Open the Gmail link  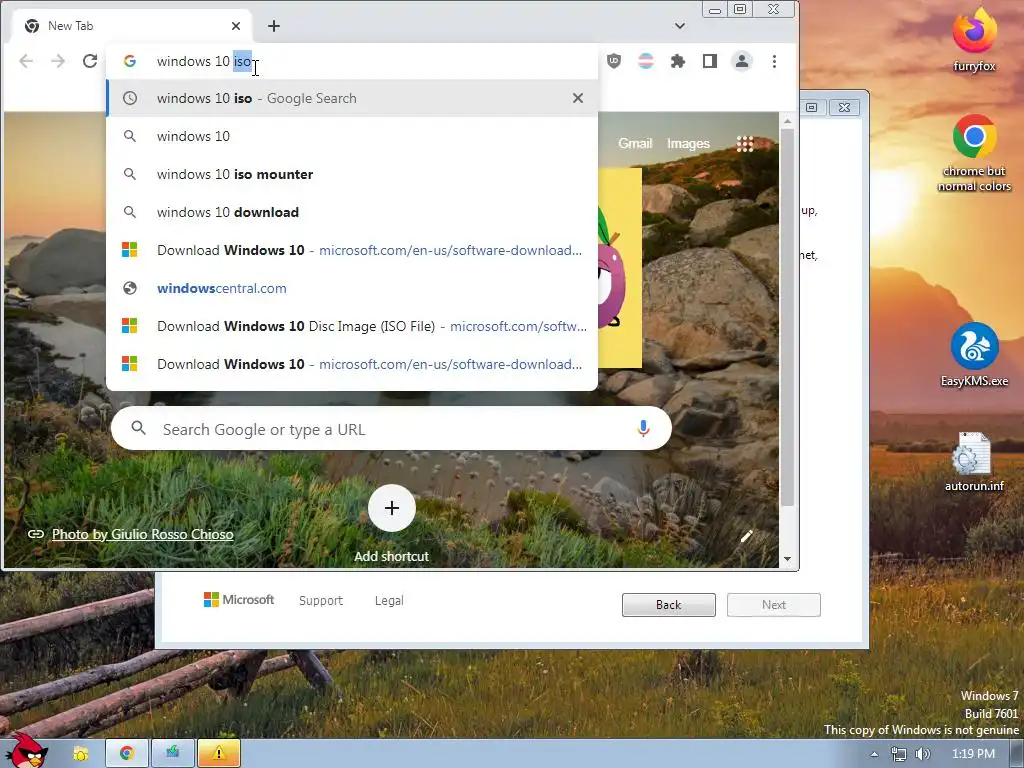pos(635,143)
